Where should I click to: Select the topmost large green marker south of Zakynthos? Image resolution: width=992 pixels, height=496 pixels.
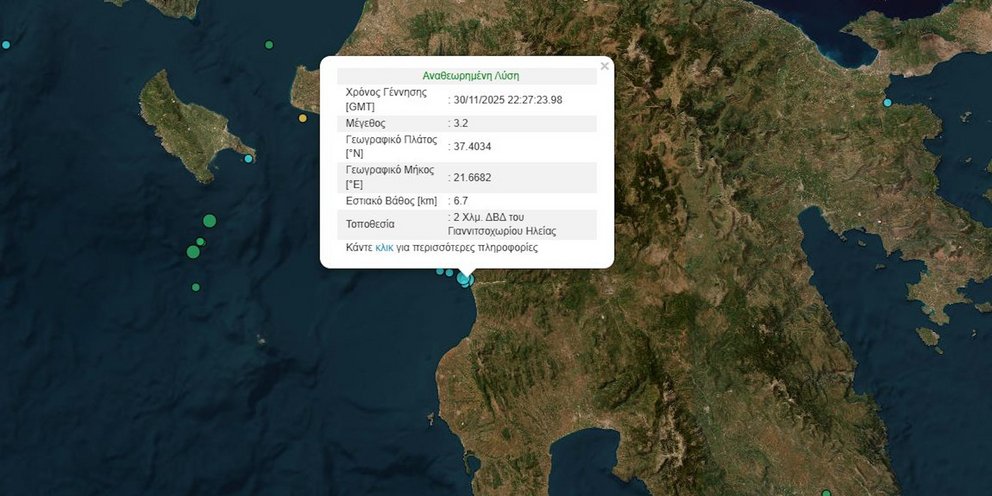click(x=209, y=221)
